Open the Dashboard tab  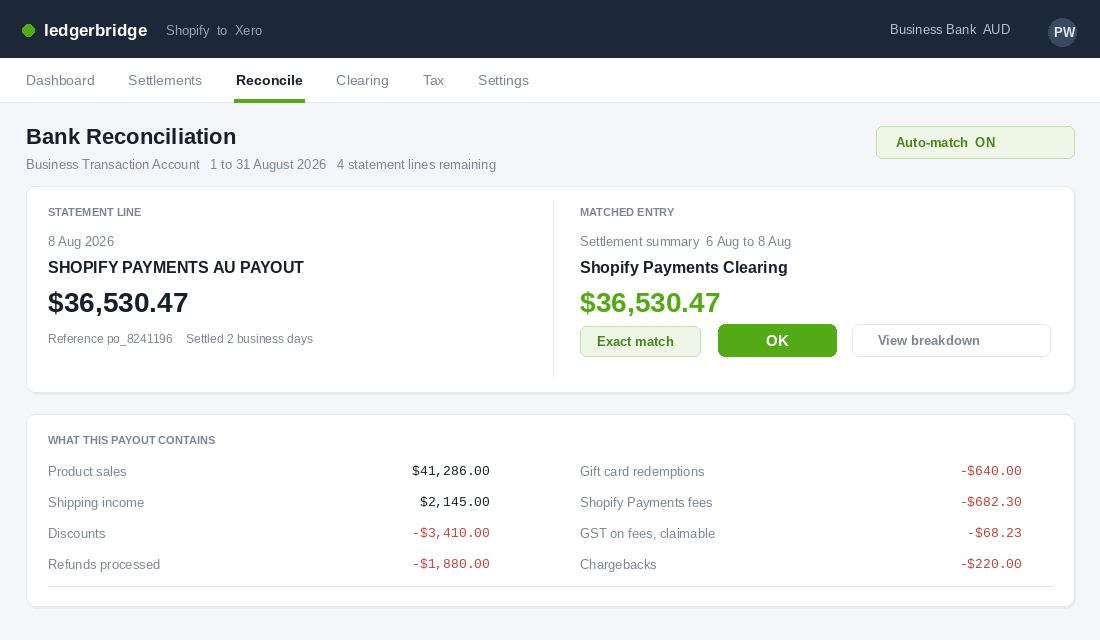coord(60,81)
